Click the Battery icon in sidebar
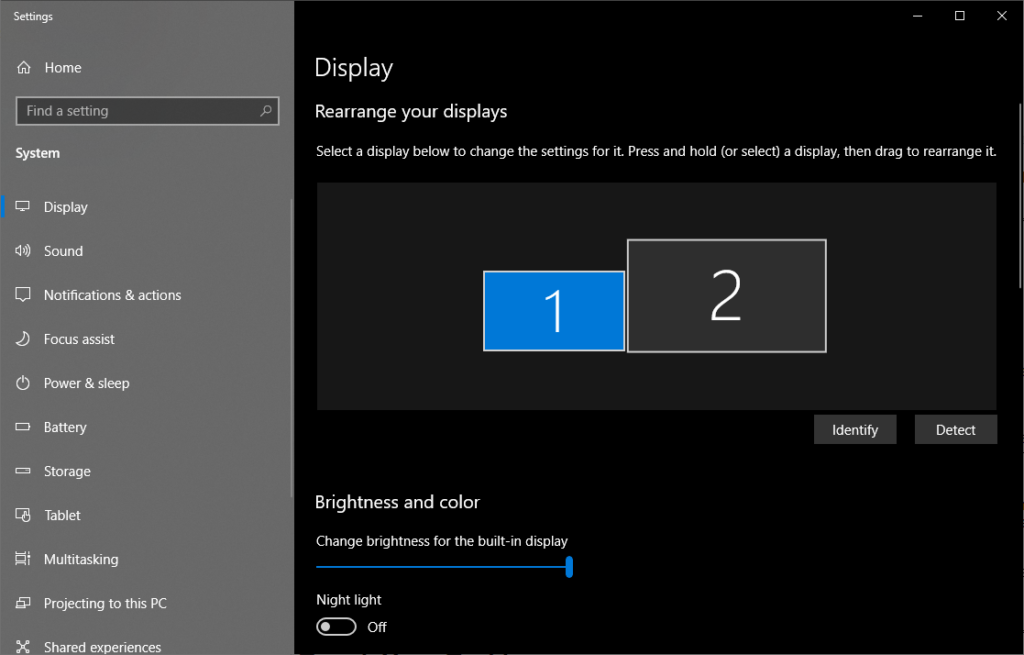The image size is (1024, 655). pyautogui.click(x=24, y=427)
